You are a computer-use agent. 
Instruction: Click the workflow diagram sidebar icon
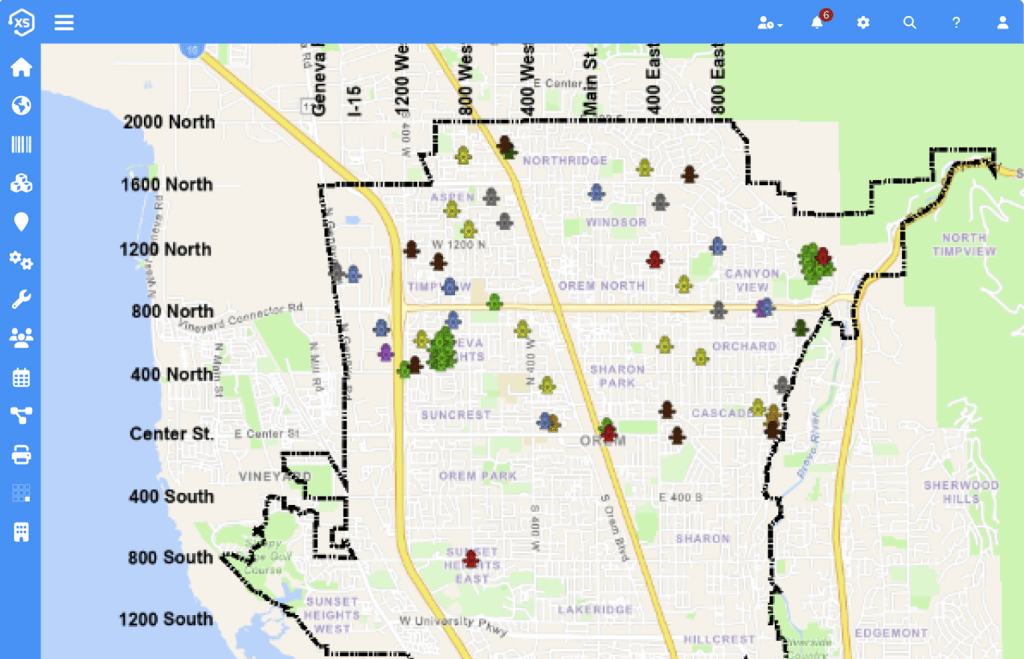pos(21,416)
